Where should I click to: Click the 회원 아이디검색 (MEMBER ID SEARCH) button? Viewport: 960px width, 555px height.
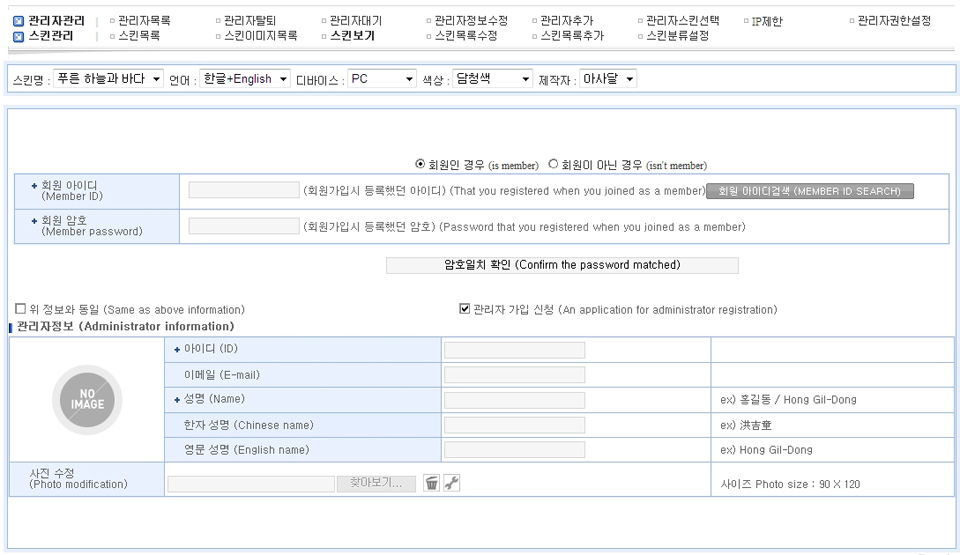pos(809,191)
